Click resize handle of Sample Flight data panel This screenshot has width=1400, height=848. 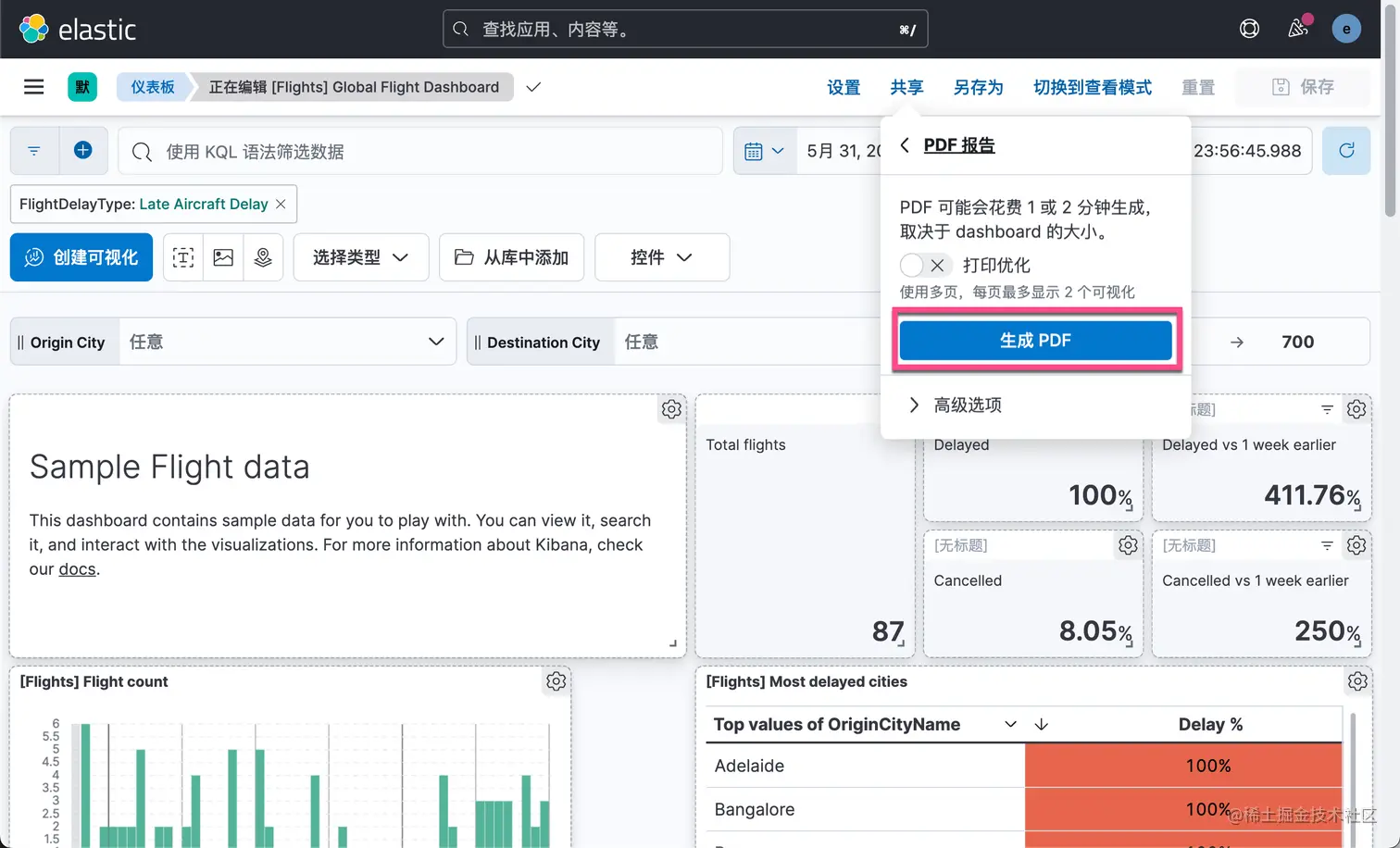pos(673,643)
